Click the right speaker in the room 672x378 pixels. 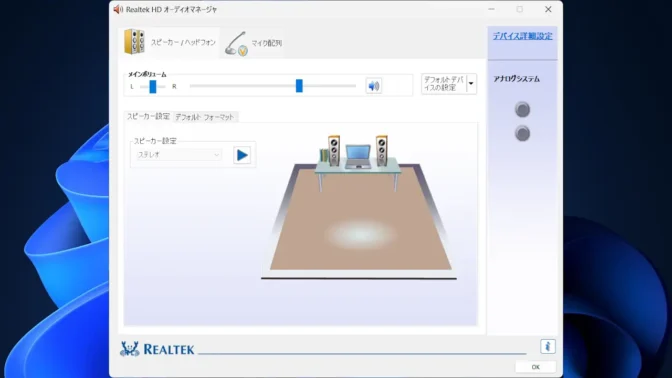tap(381, 150)
